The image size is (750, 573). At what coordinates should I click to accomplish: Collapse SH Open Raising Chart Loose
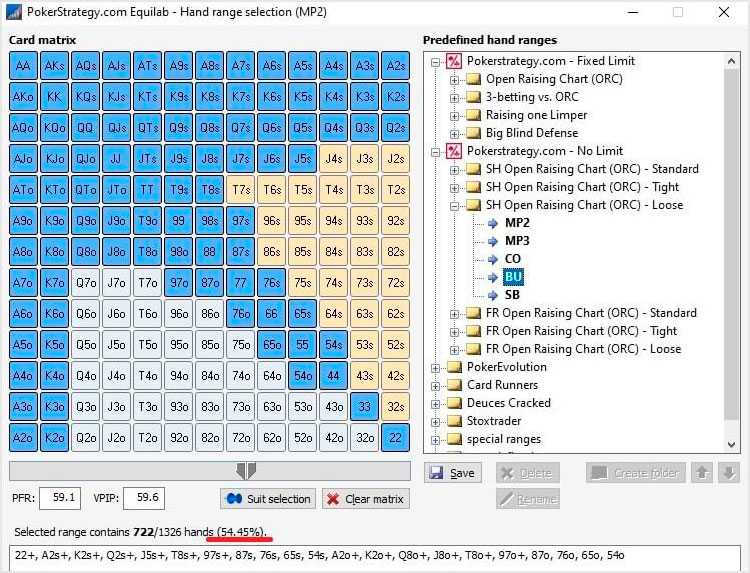(454, 206)
